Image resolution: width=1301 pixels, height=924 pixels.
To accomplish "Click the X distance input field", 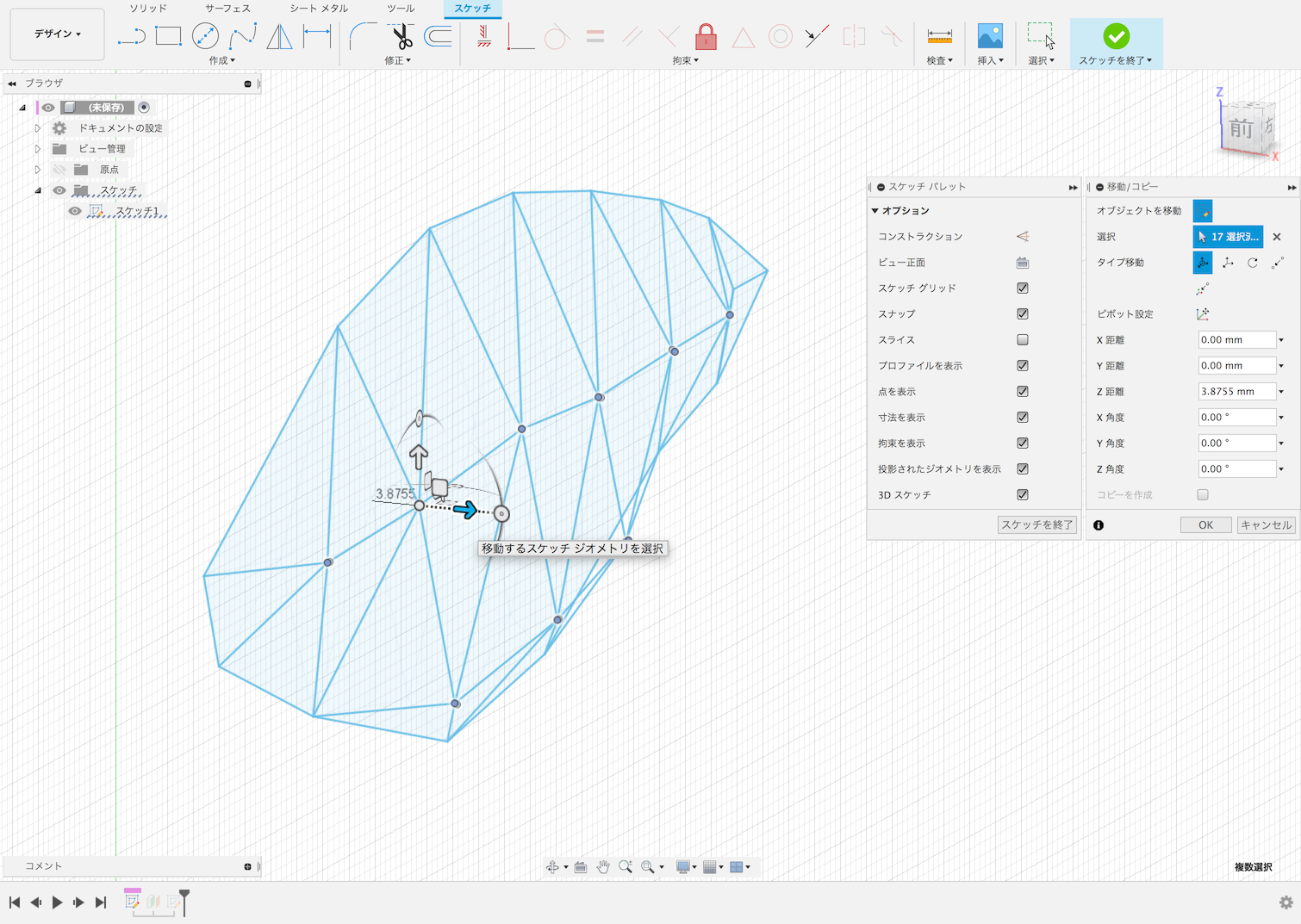I will (1236, 340).
